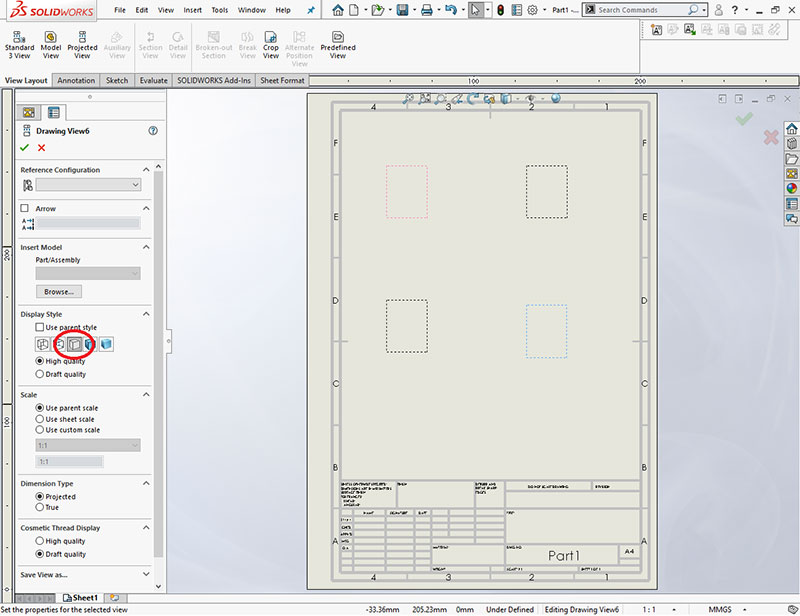Select the Projected View tool
The width and height of the screenshot is (800, 616).
[82, 45]
